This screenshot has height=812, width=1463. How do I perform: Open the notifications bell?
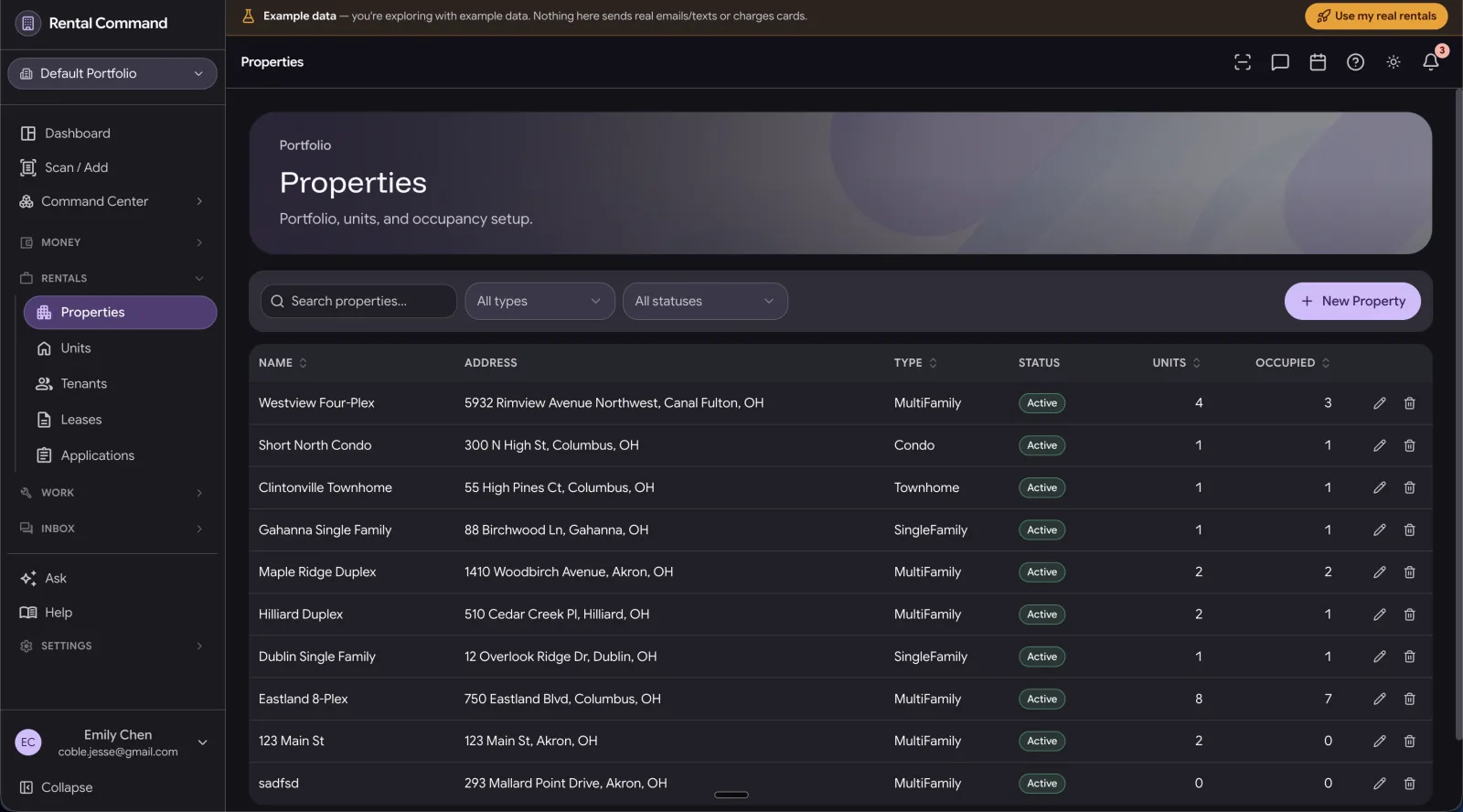point(1431,62)
